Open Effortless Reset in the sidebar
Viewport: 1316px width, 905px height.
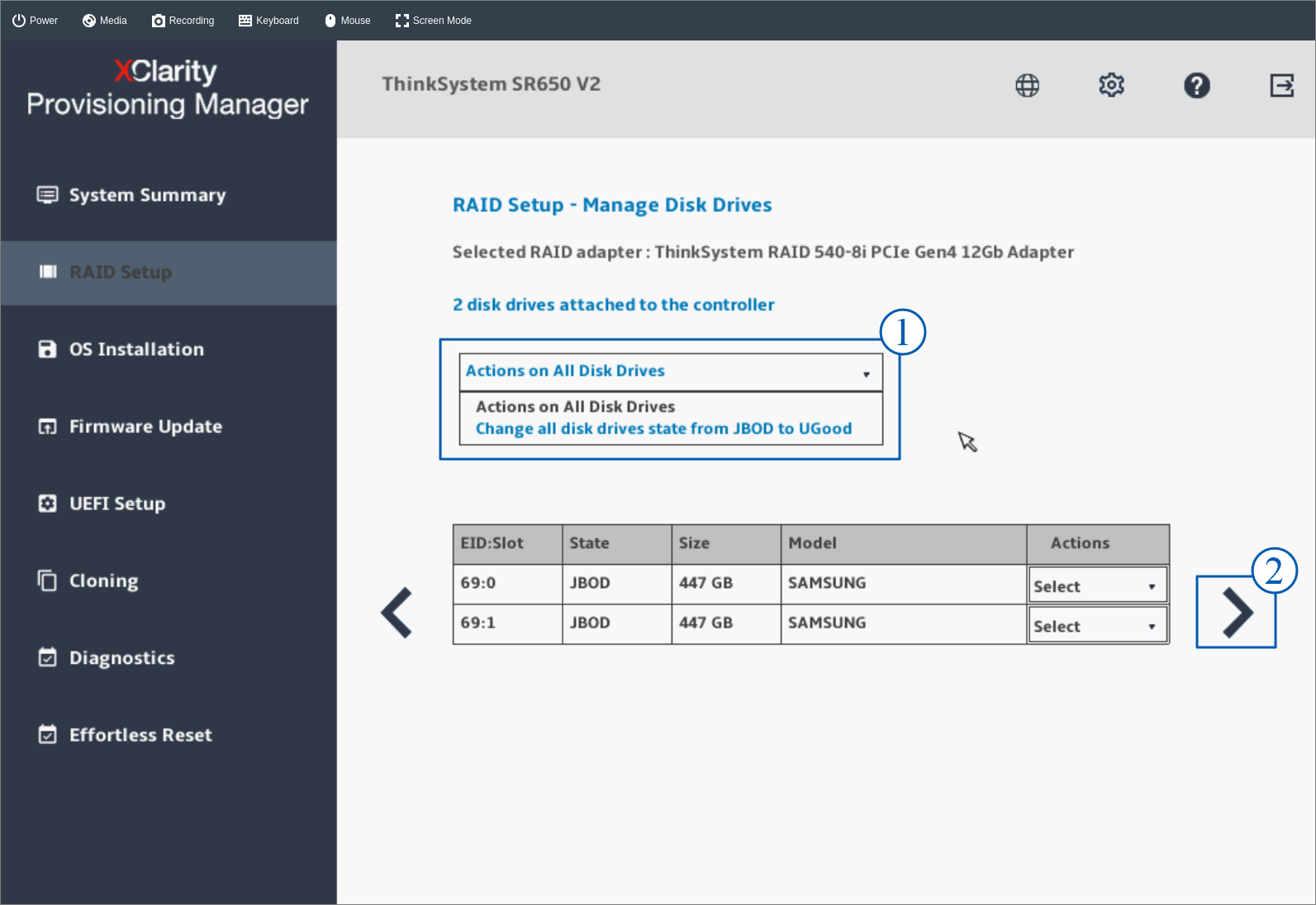[169, 735]
